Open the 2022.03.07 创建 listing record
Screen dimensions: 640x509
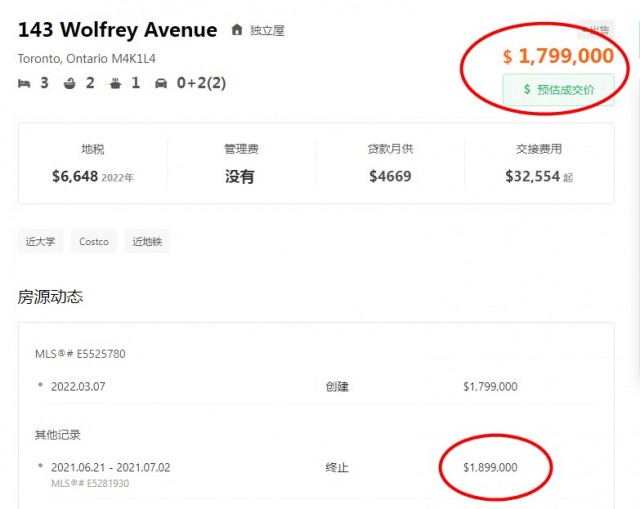pyautogui.click(x=85, y=386)
